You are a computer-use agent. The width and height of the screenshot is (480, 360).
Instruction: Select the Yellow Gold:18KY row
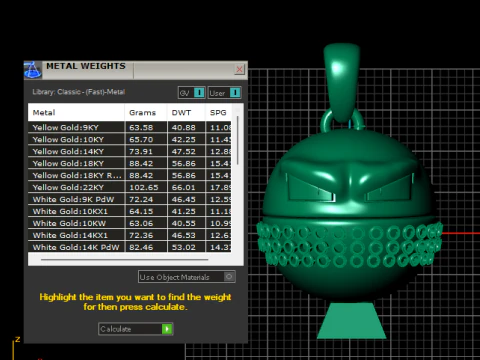pyautogui.click(x=130, y=163)
